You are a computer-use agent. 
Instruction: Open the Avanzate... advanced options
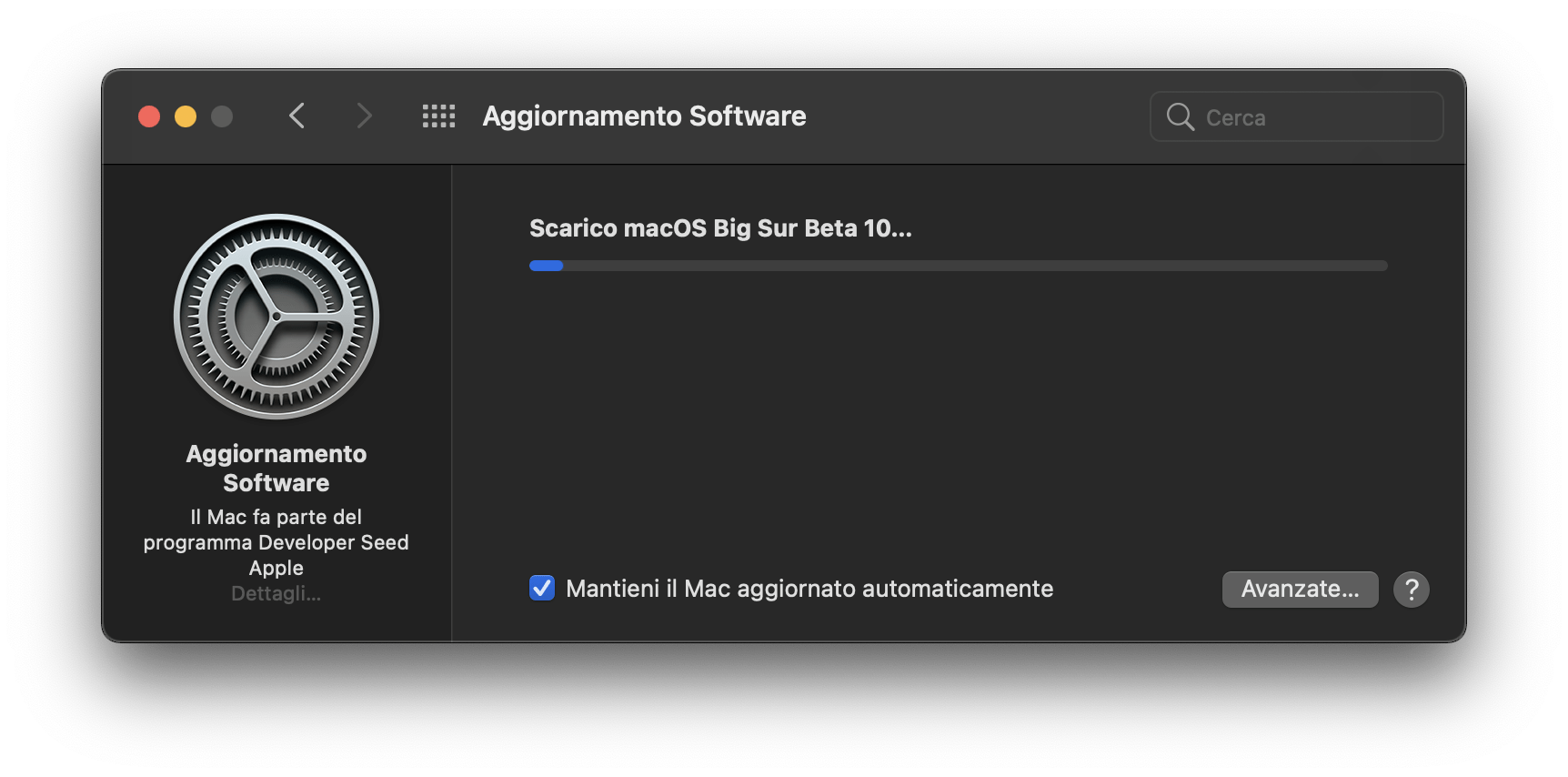pos(1300,590)
